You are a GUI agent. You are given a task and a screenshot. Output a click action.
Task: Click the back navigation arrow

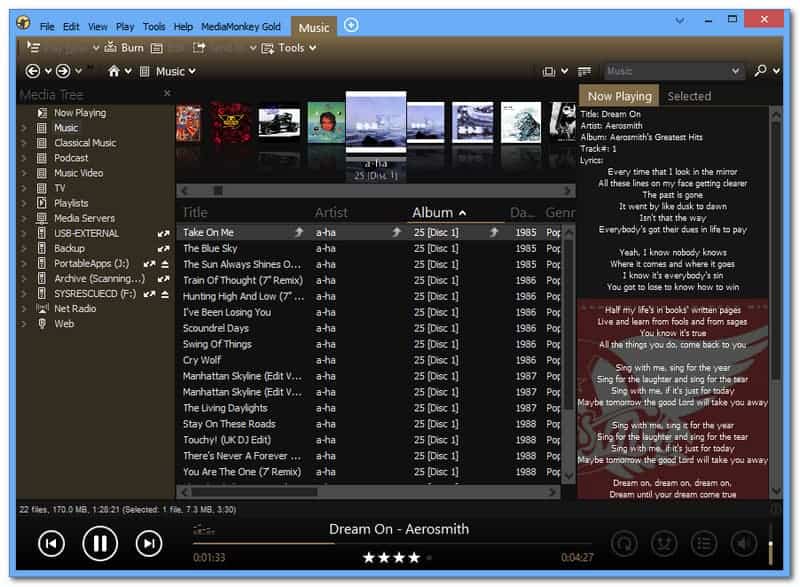pos(33,71)
